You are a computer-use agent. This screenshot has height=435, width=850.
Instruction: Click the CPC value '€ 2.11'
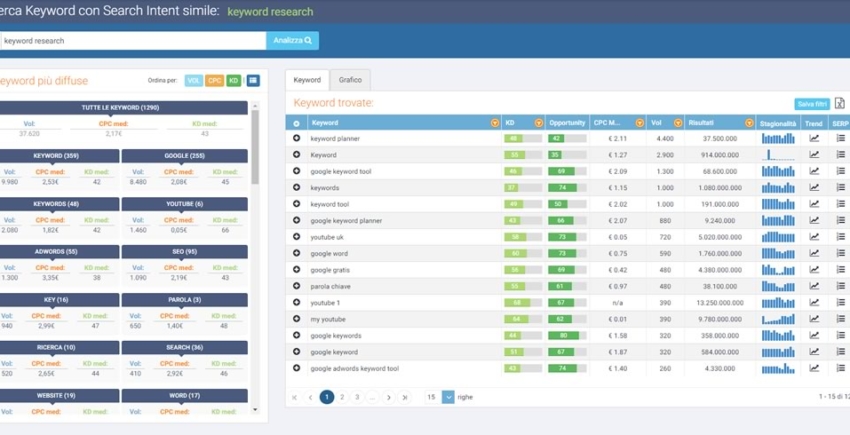[617, 138]
